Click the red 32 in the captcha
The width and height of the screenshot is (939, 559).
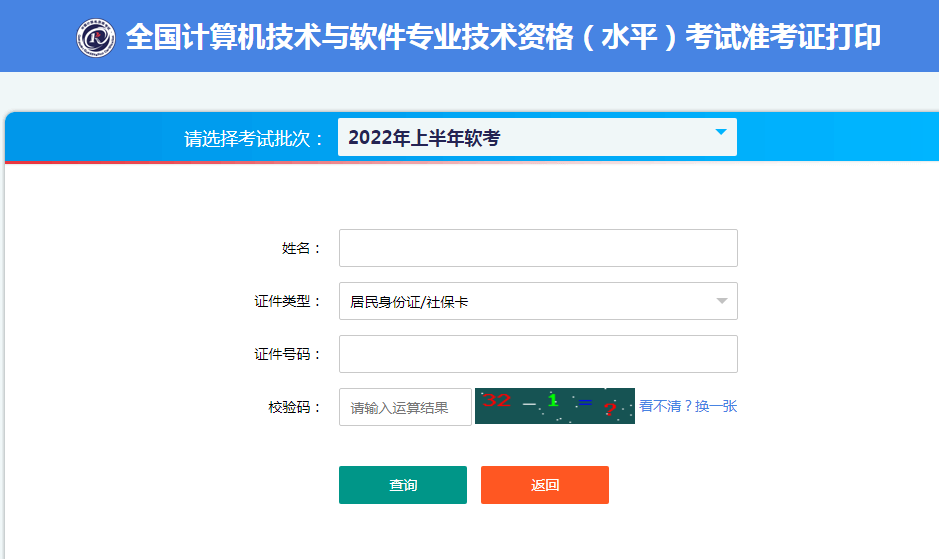coord(496,400)
